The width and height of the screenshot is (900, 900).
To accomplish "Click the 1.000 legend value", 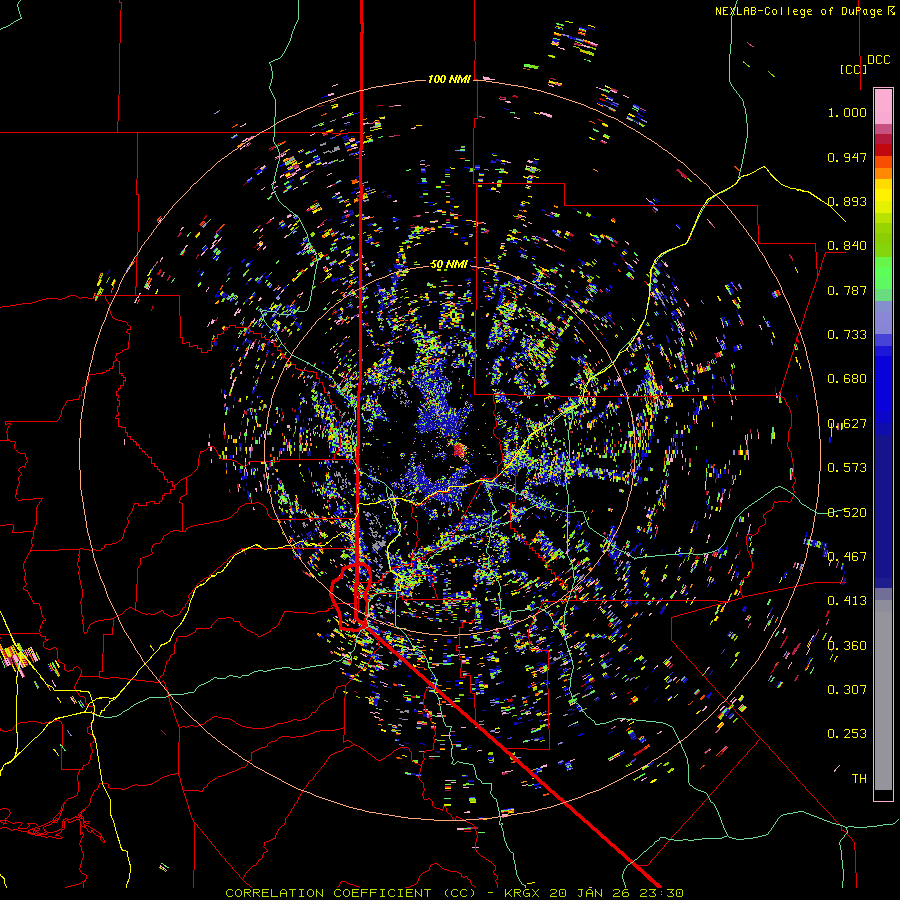I will [x=847, y=112].
